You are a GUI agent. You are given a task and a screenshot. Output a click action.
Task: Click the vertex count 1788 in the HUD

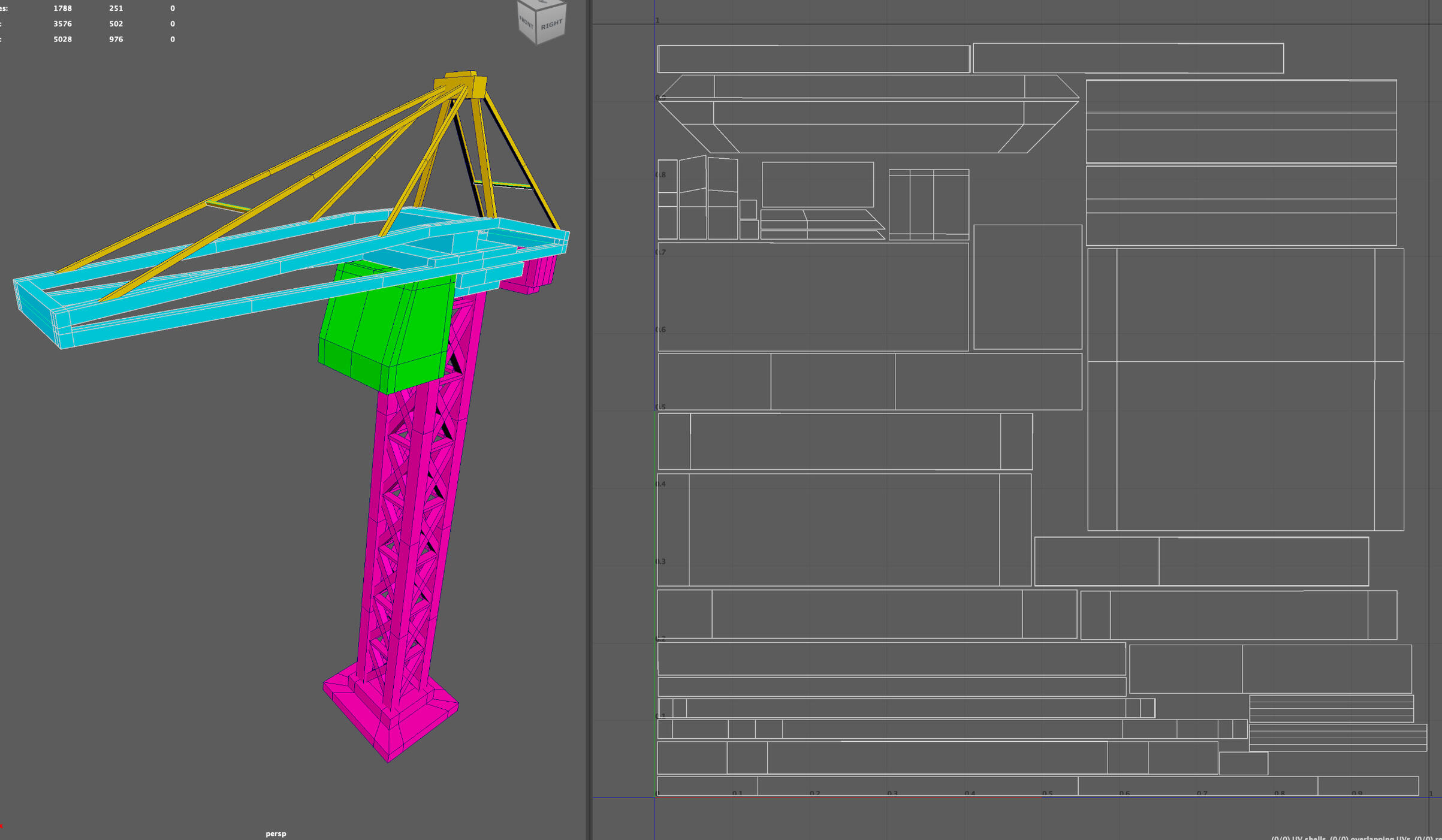(x=62, y=8)
